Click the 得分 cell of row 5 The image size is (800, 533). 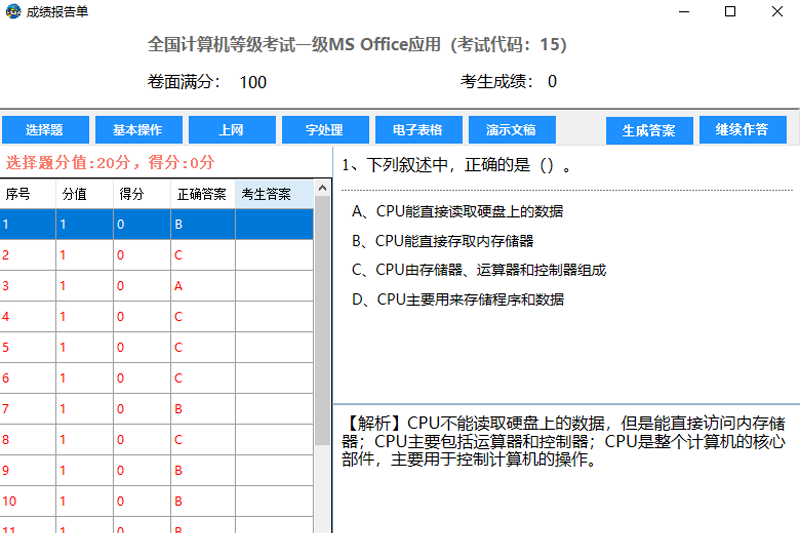pos(141,347)
